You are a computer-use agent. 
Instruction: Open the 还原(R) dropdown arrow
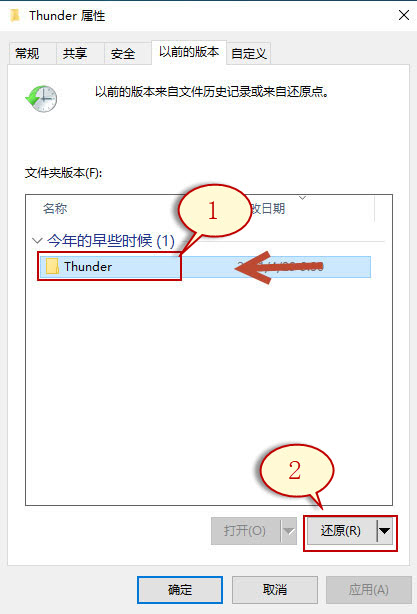coord(385,531)
